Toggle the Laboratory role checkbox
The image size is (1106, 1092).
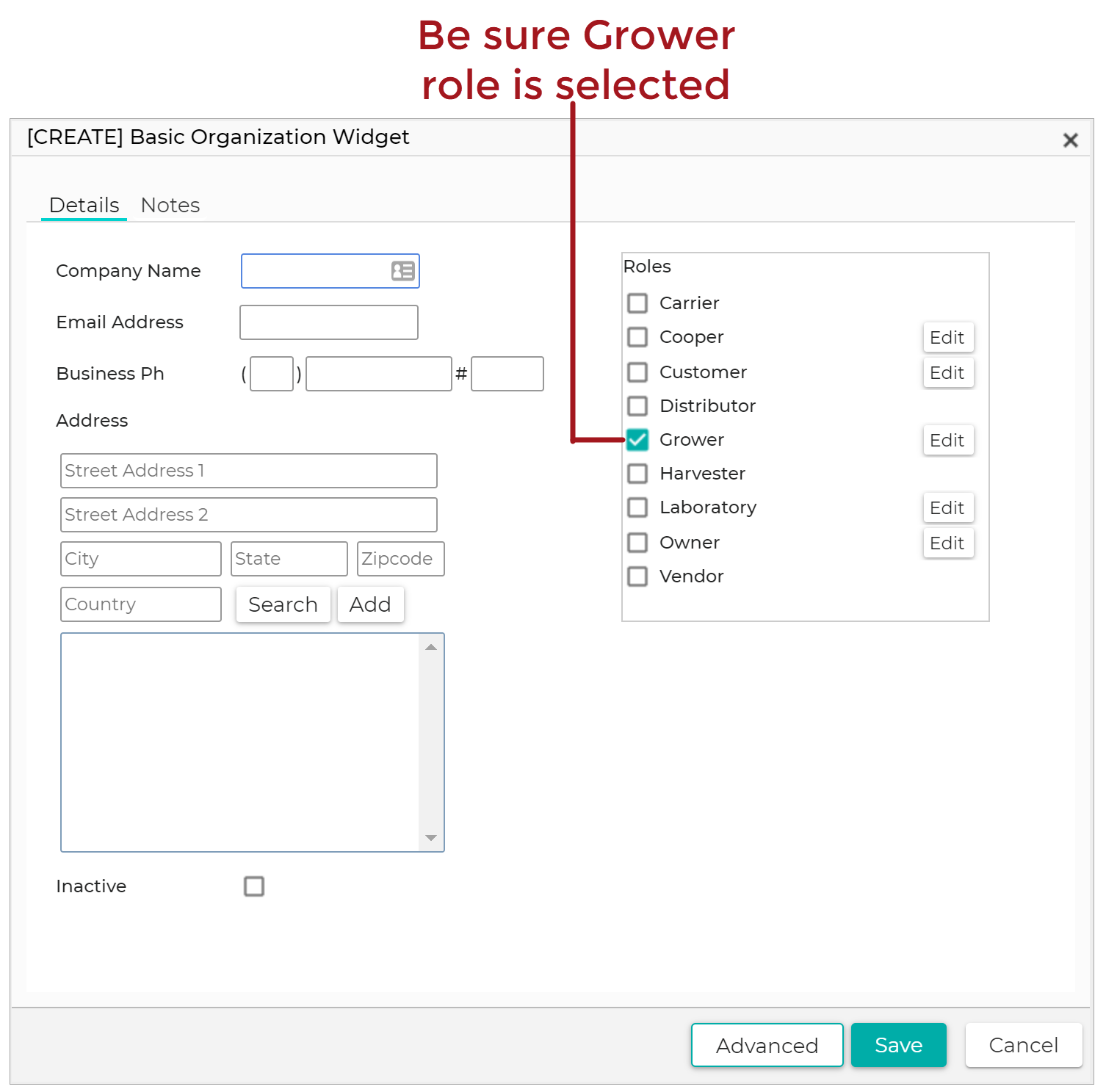(x=637, y=507)
